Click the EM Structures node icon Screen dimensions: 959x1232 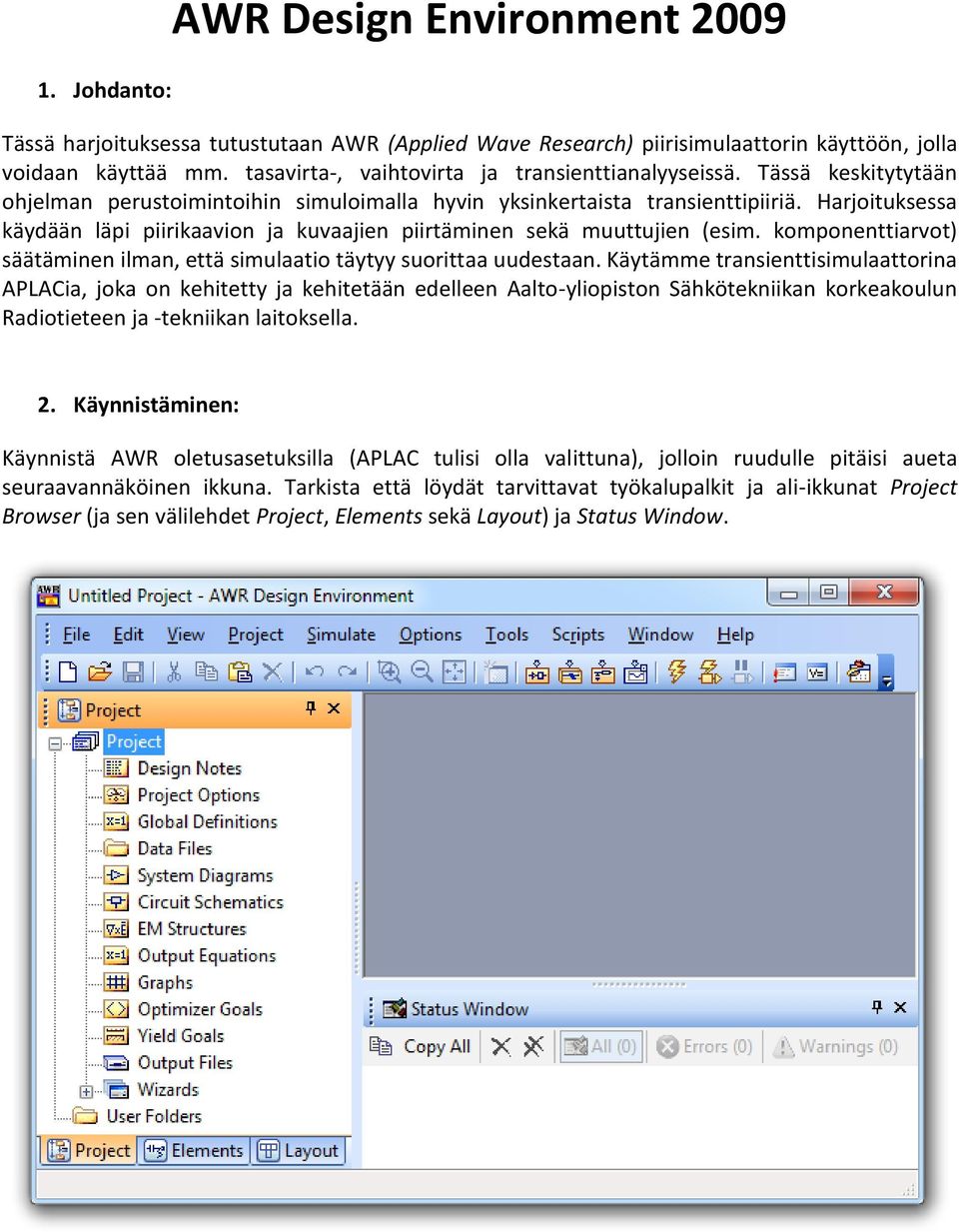[117, 928]
